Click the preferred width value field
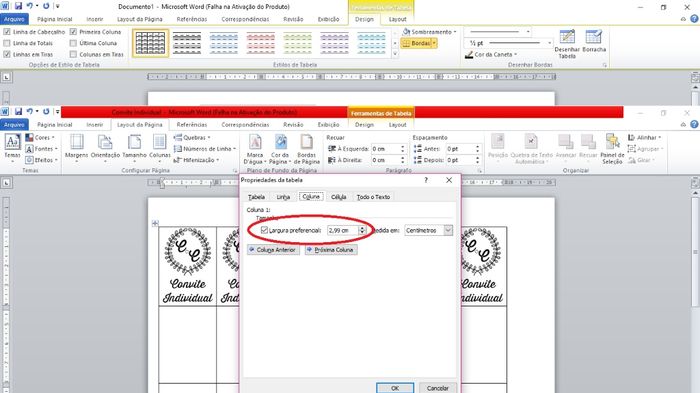This screenshot has width=700, height=393. coord(342,230)
